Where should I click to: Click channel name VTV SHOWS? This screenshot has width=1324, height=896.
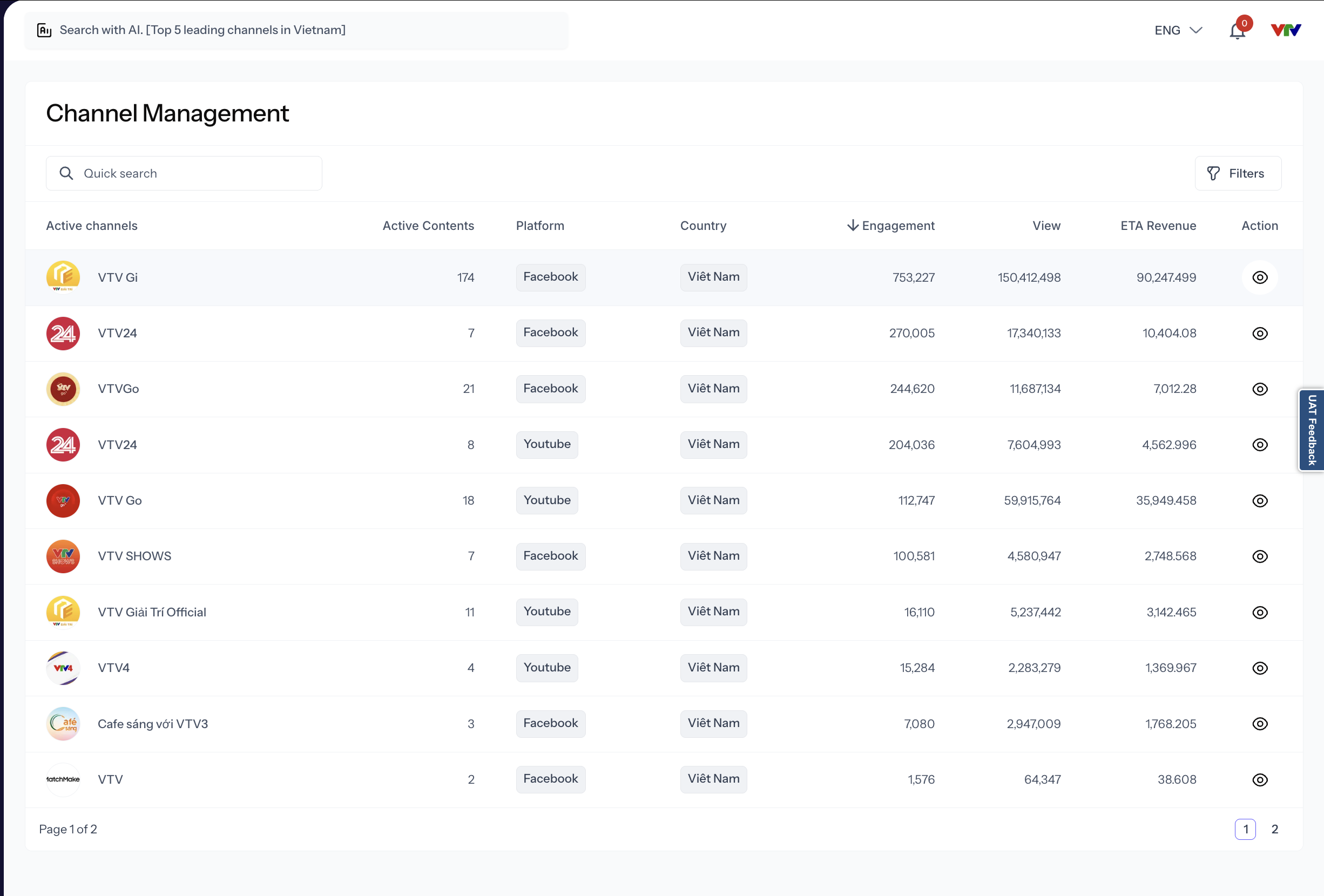point(134,556)
